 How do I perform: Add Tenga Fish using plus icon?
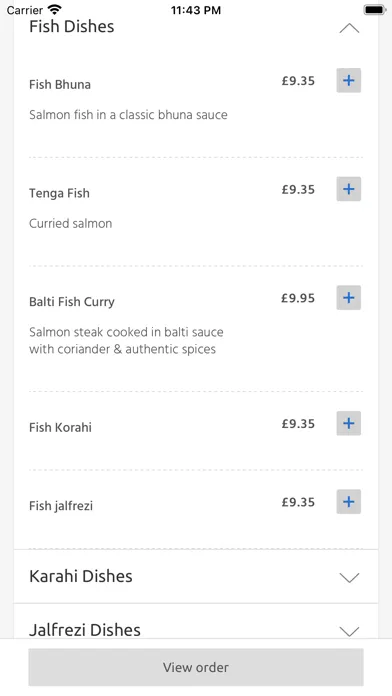(348, 189)
